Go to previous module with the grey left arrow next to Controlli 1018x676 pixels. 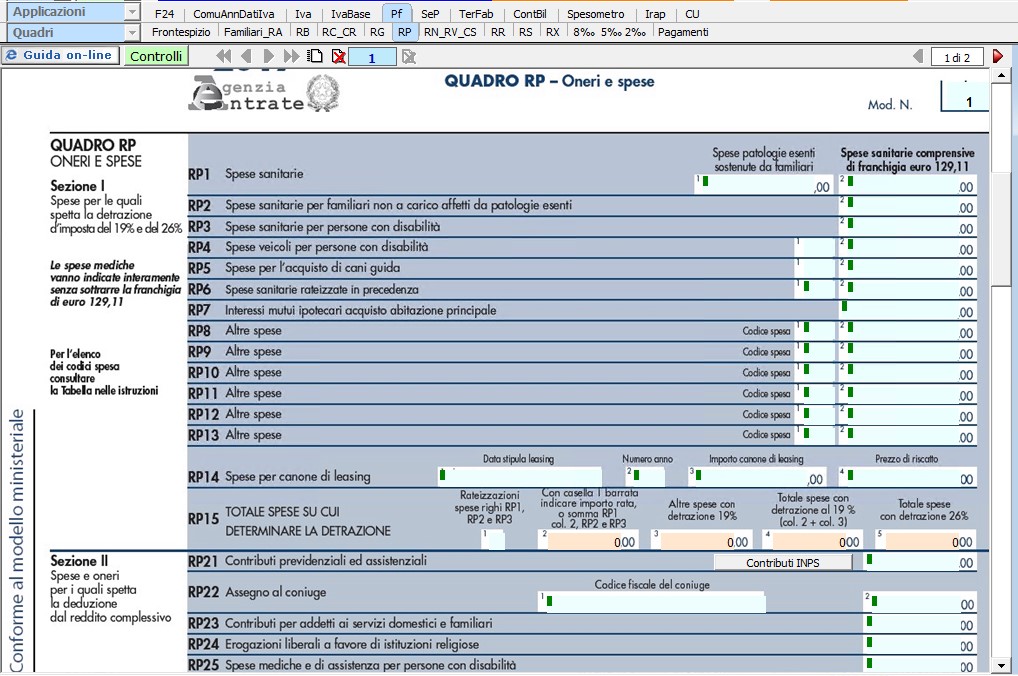tap(246, 56)
